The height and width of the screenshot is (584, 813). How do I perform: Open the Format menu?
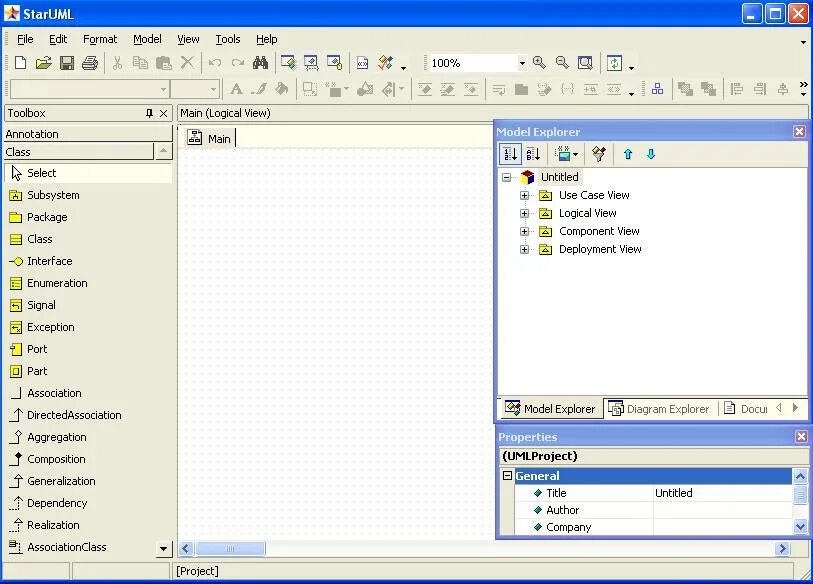click(x=100, y=39)
